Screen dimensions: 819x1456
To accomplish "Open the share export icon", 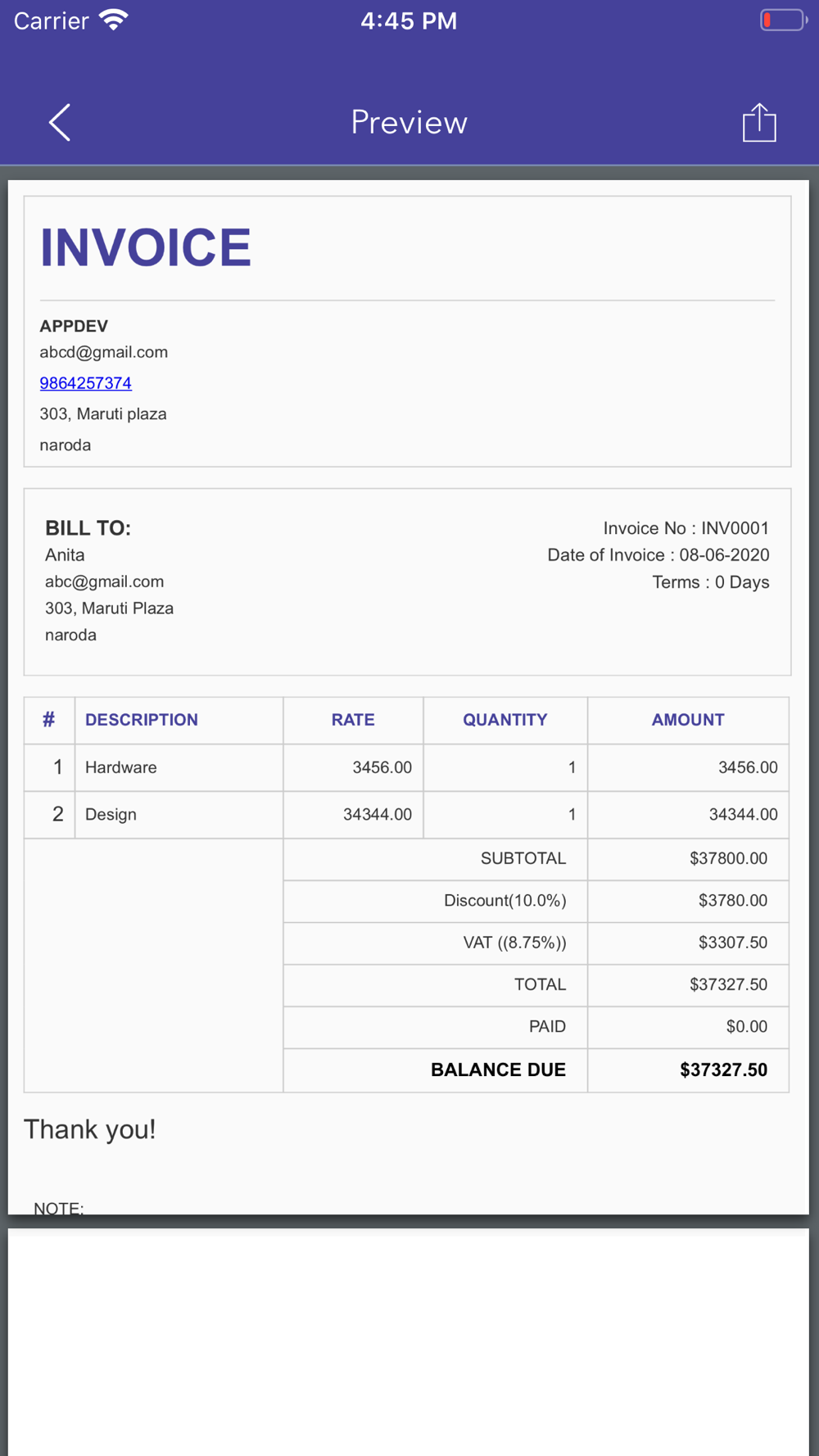I will [x=759, y=123].
